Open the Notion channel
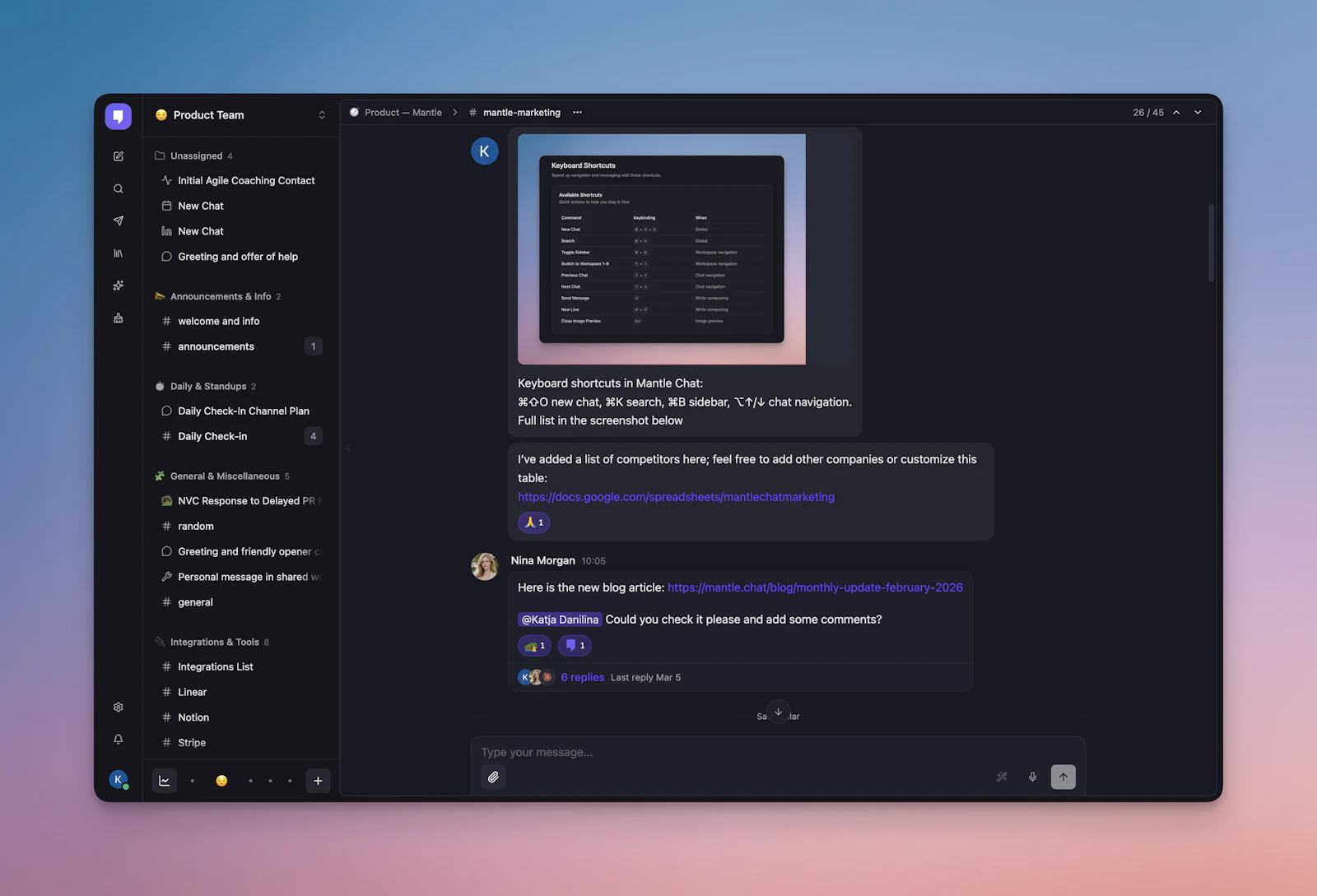1317x896 pixels. [240, 717]
